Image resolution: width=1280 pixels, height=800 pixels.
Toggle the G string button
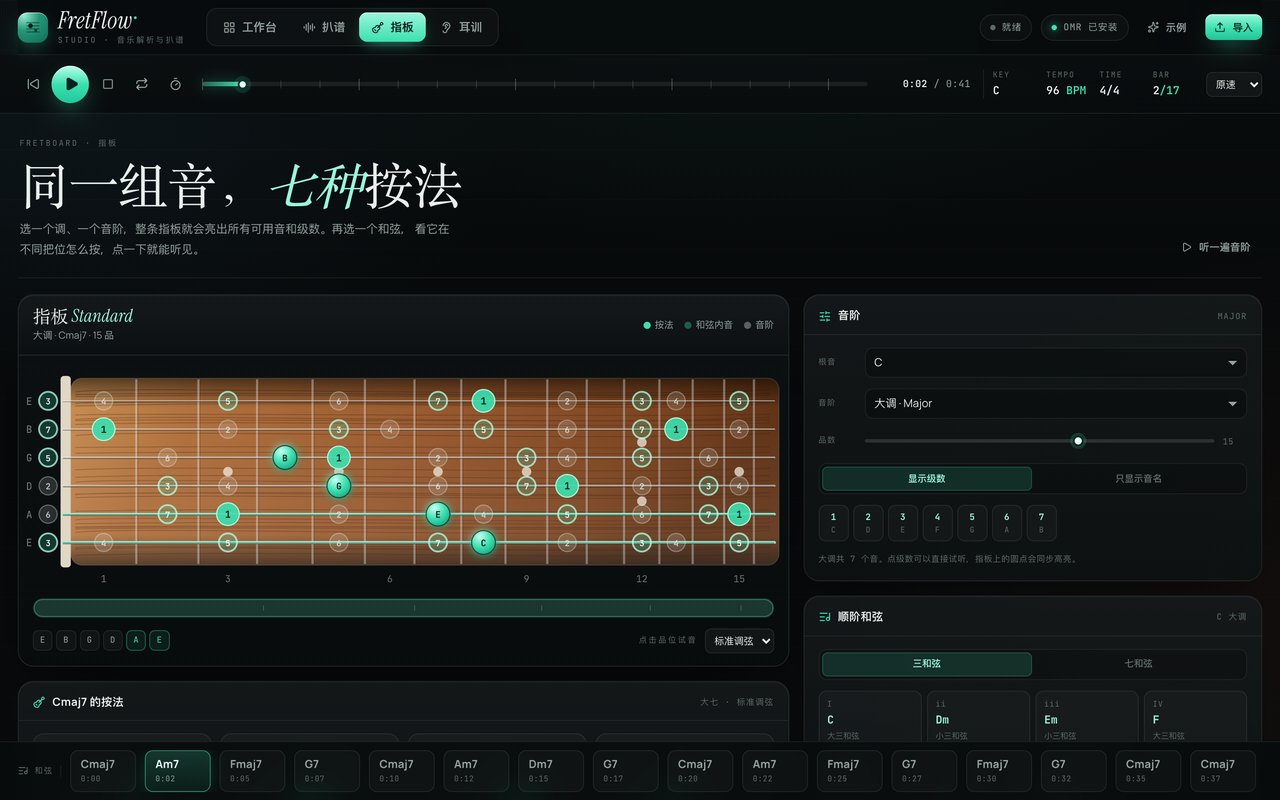point(90,641)
